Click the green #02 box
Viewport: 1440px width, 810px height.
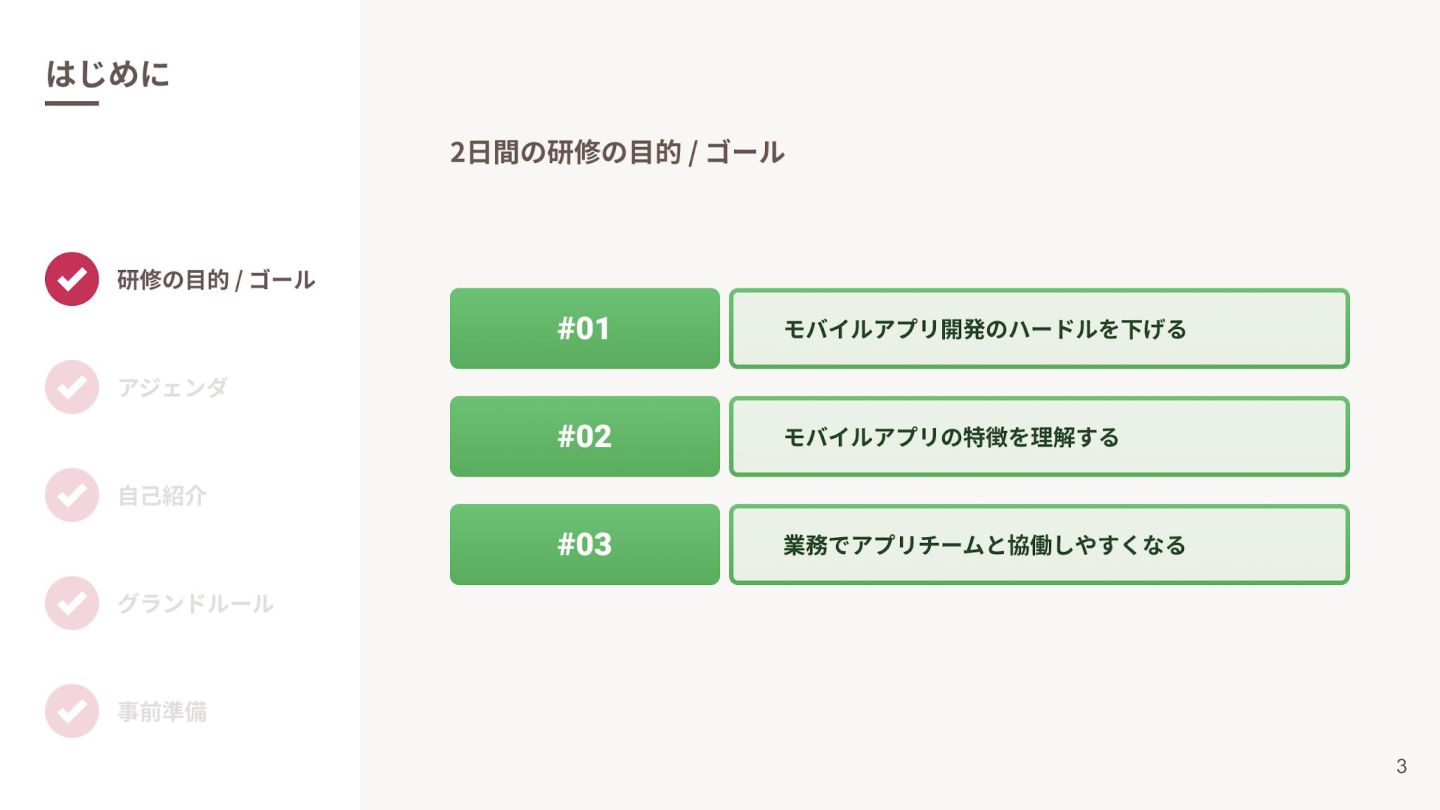585,436
